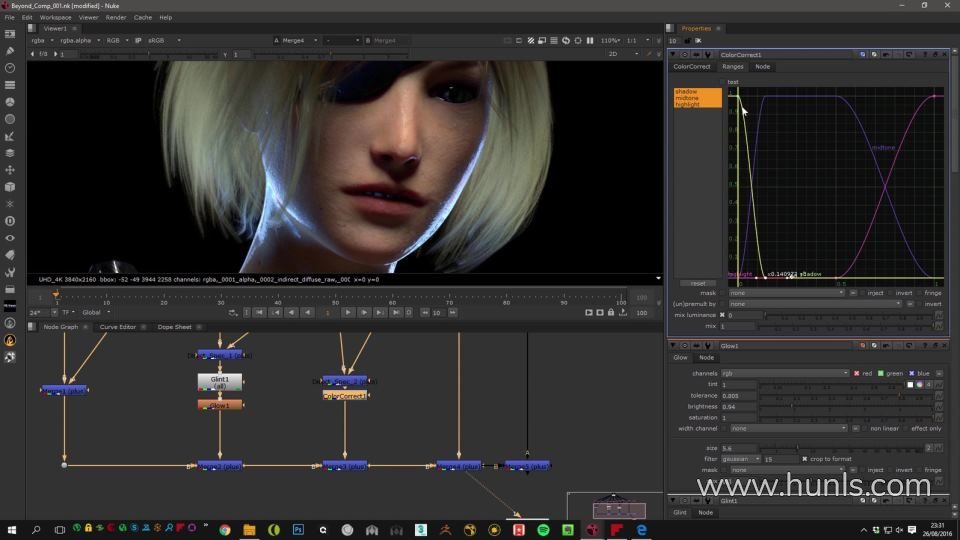Screen dimensions: 960x540
Task: Toggle the blue channel checkbox in Glow1
Action: pos(912,373)
